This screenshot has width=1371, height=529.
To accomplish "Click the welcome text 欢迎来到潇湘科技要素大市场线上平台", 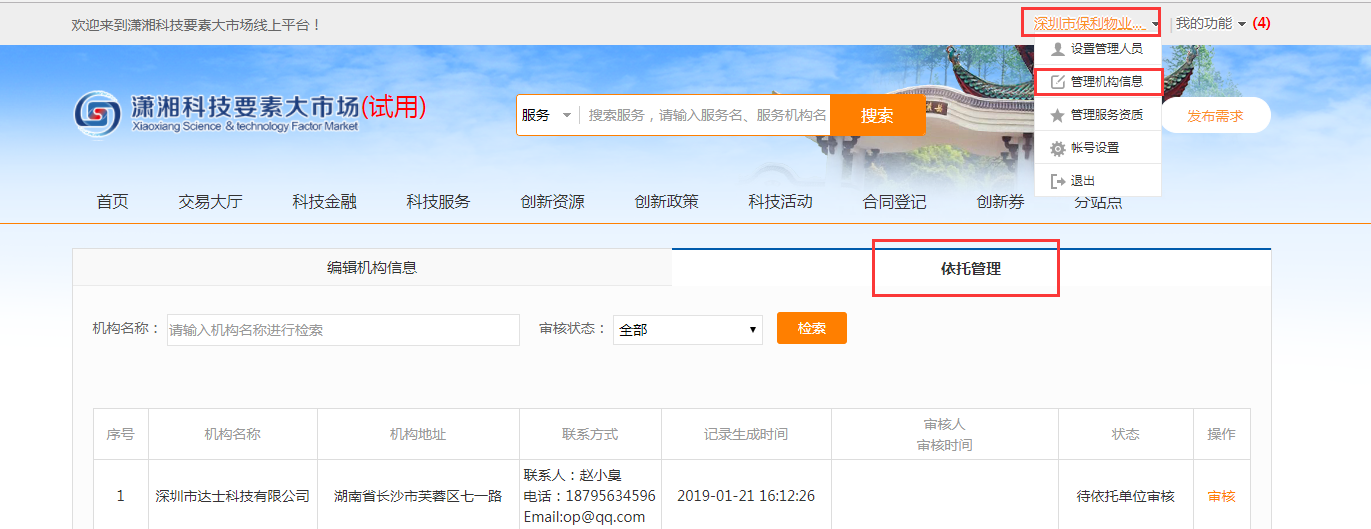I will [x=196, y=24].
